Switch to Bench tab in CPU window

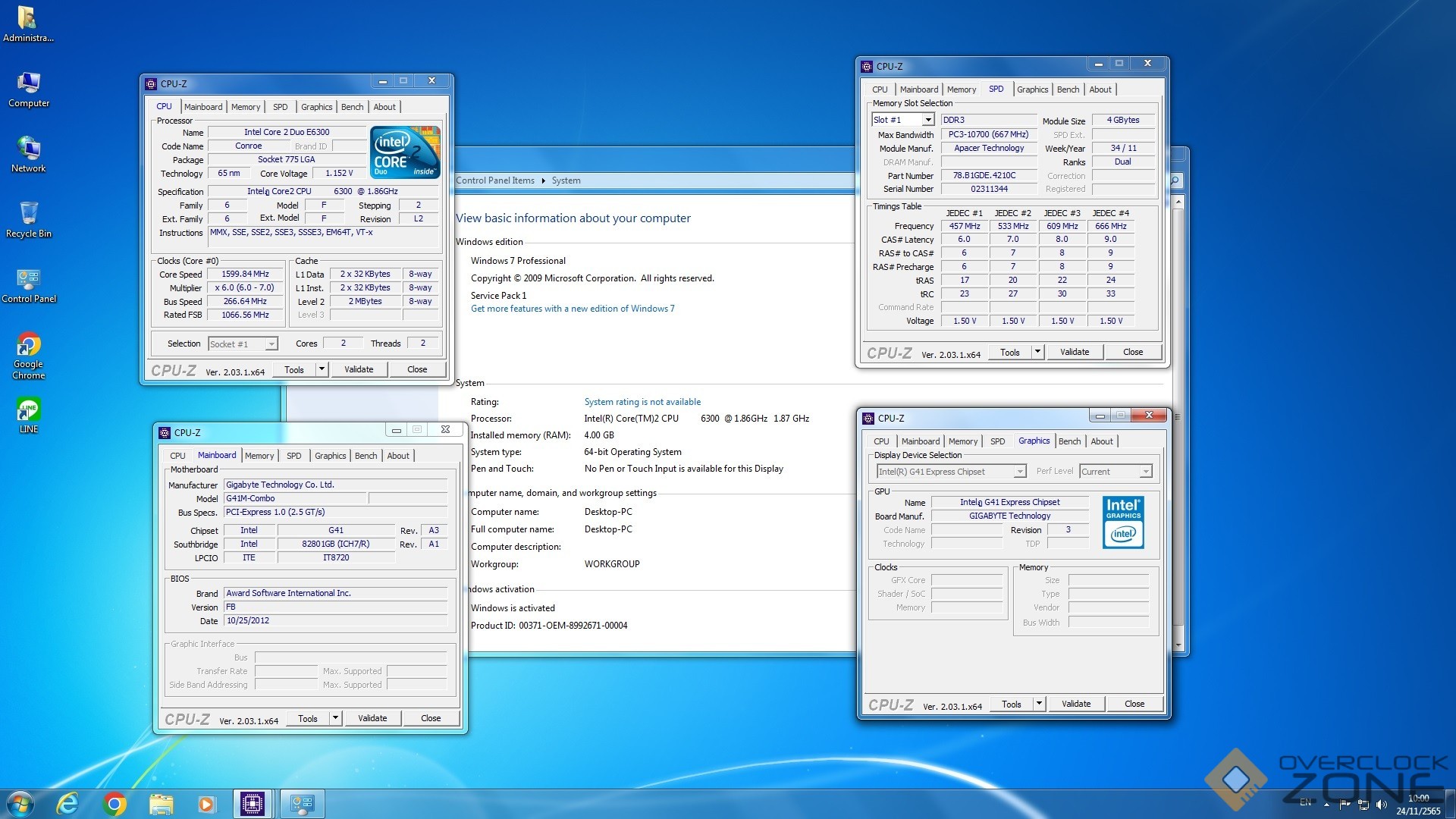point(352,107)
